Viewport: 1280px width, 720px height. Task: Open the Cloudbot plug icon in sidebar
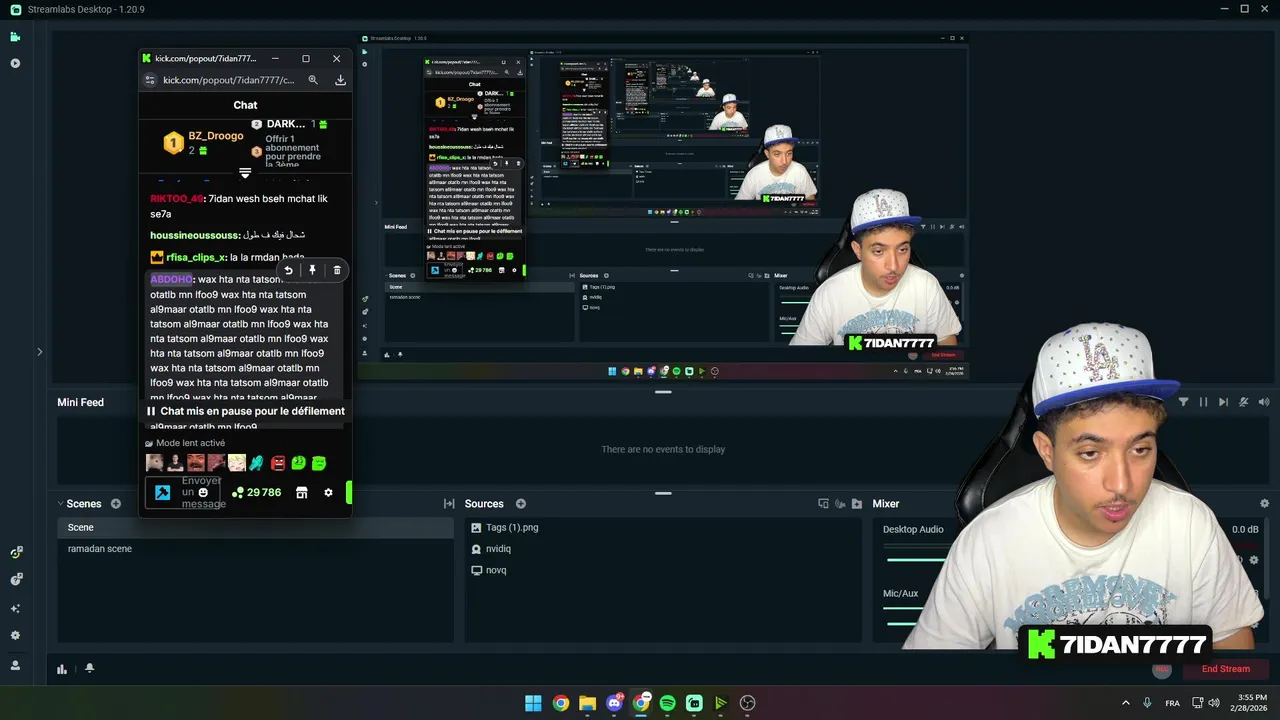(x=16, y=579)
